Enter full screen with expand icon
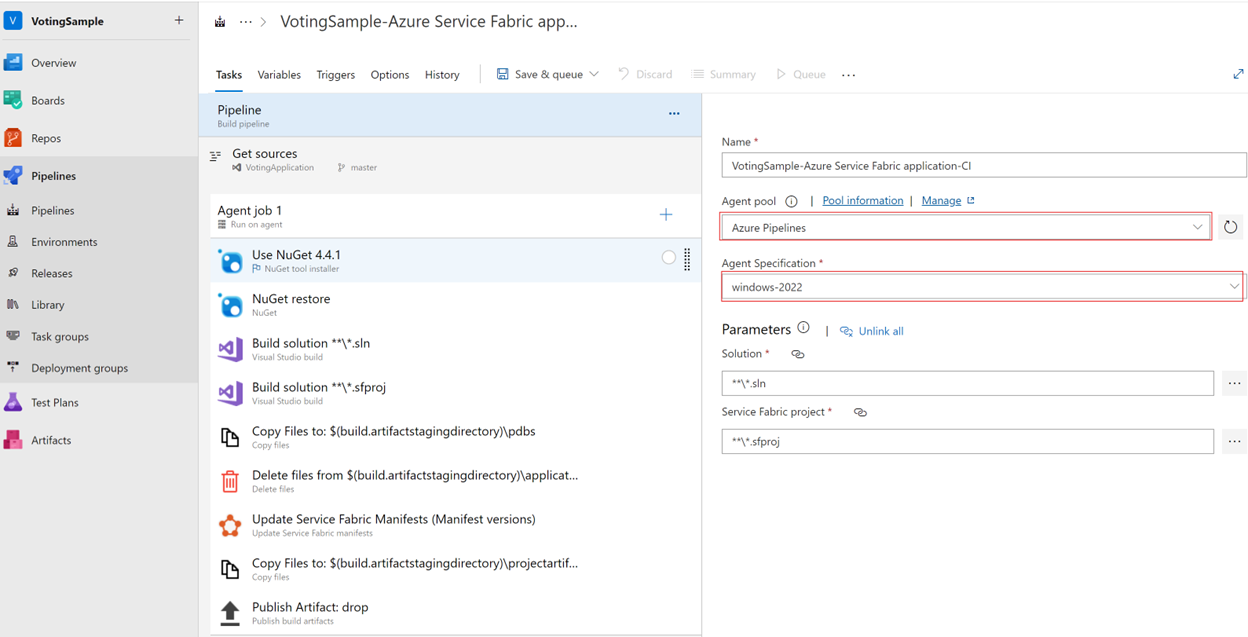Image resolution: width=1248 pixels, height=637 pixels. click(1238, 74)
